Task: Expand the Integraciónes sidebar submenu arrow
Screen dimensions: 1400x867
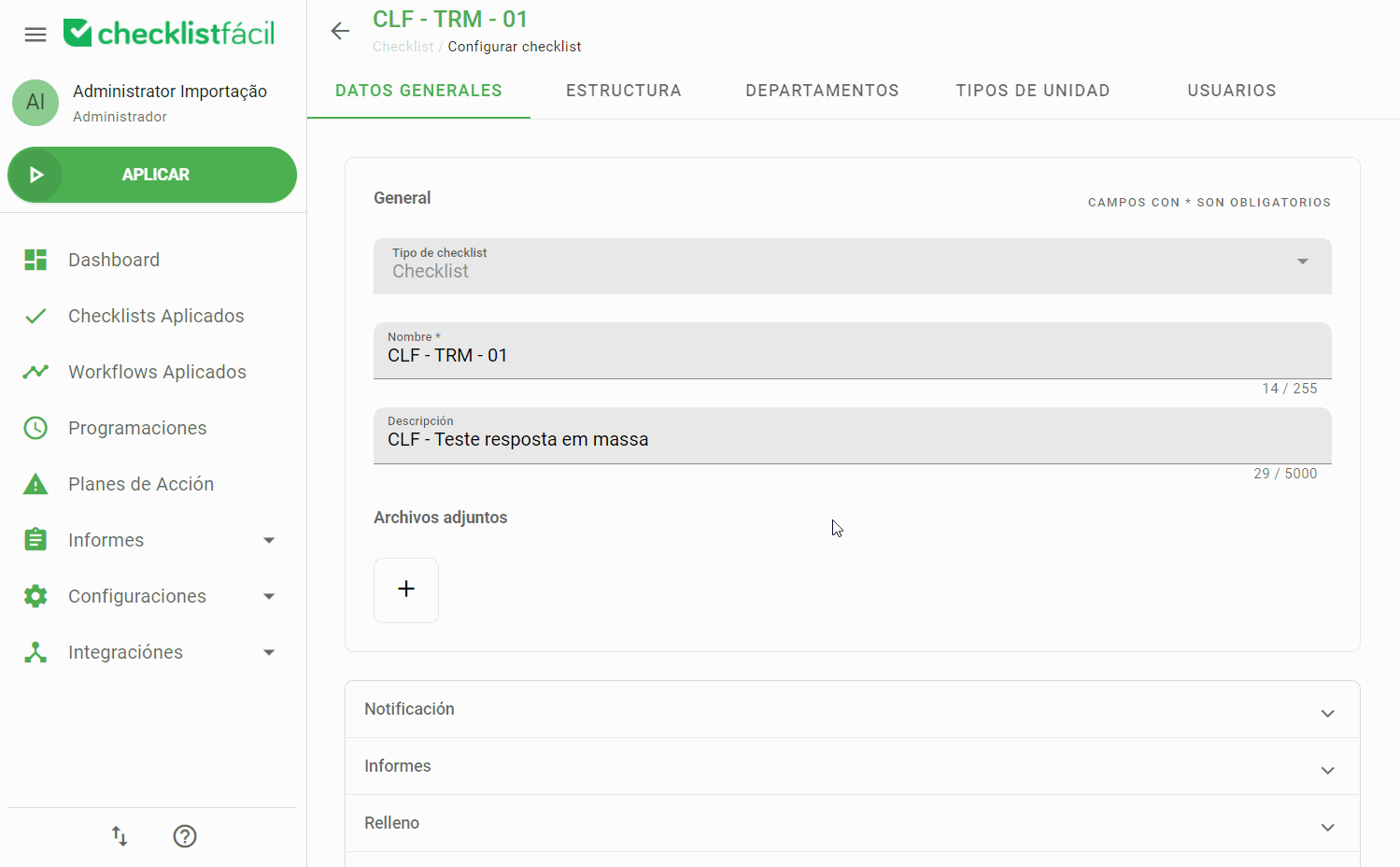Action: coord(269,652)
